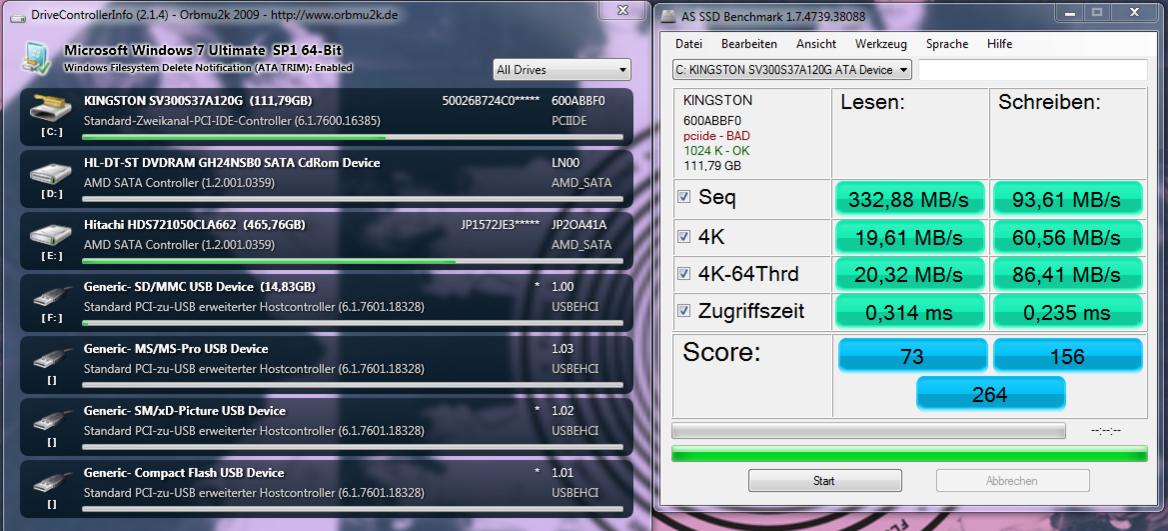The height and width of the screenshot is (531, 1168).
Task: Click the 4K write value 60,56 MB/s
Action: coord(1067,237)
